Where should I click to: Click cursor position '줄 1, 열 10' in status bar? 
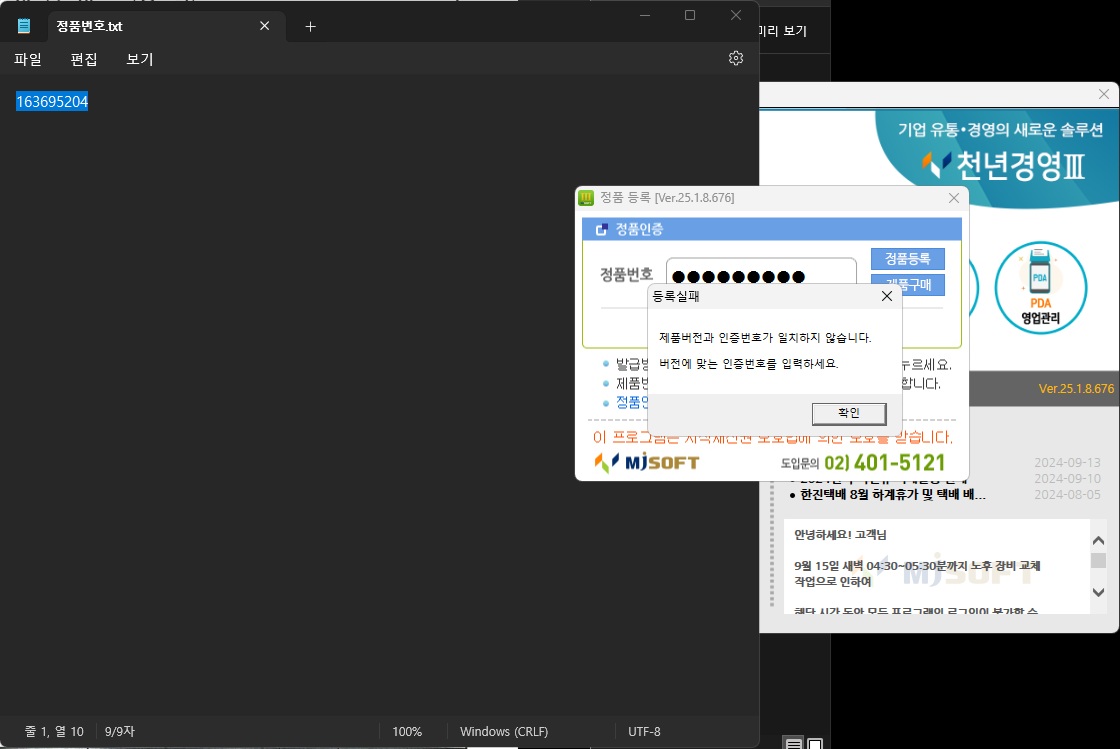(54, 731)
